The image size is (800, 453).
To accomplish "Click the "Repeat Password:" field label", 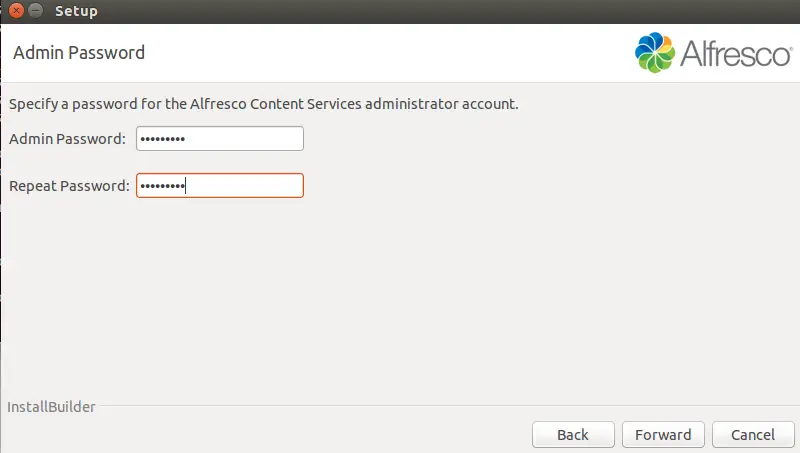I will (x=69, y=186).
